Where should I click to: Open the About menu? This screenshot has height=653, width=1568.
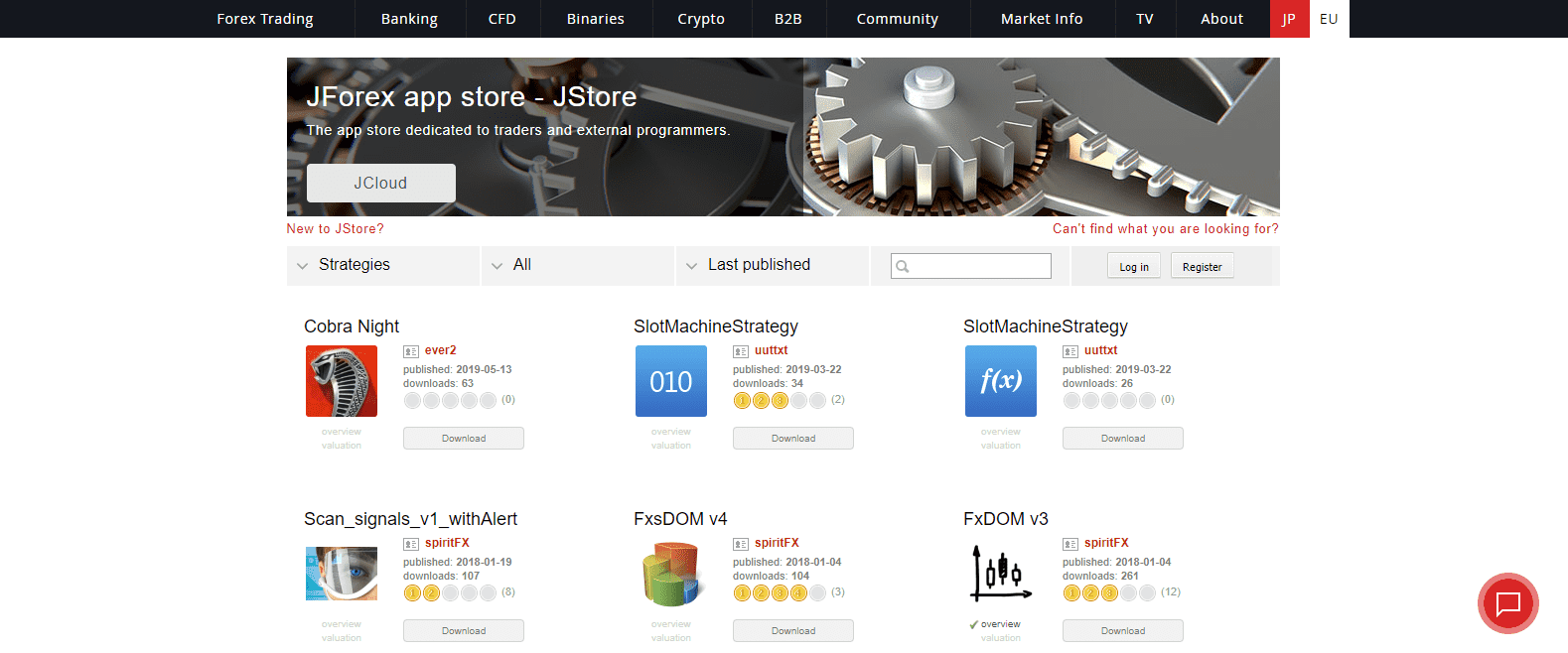pos(1221,19)
